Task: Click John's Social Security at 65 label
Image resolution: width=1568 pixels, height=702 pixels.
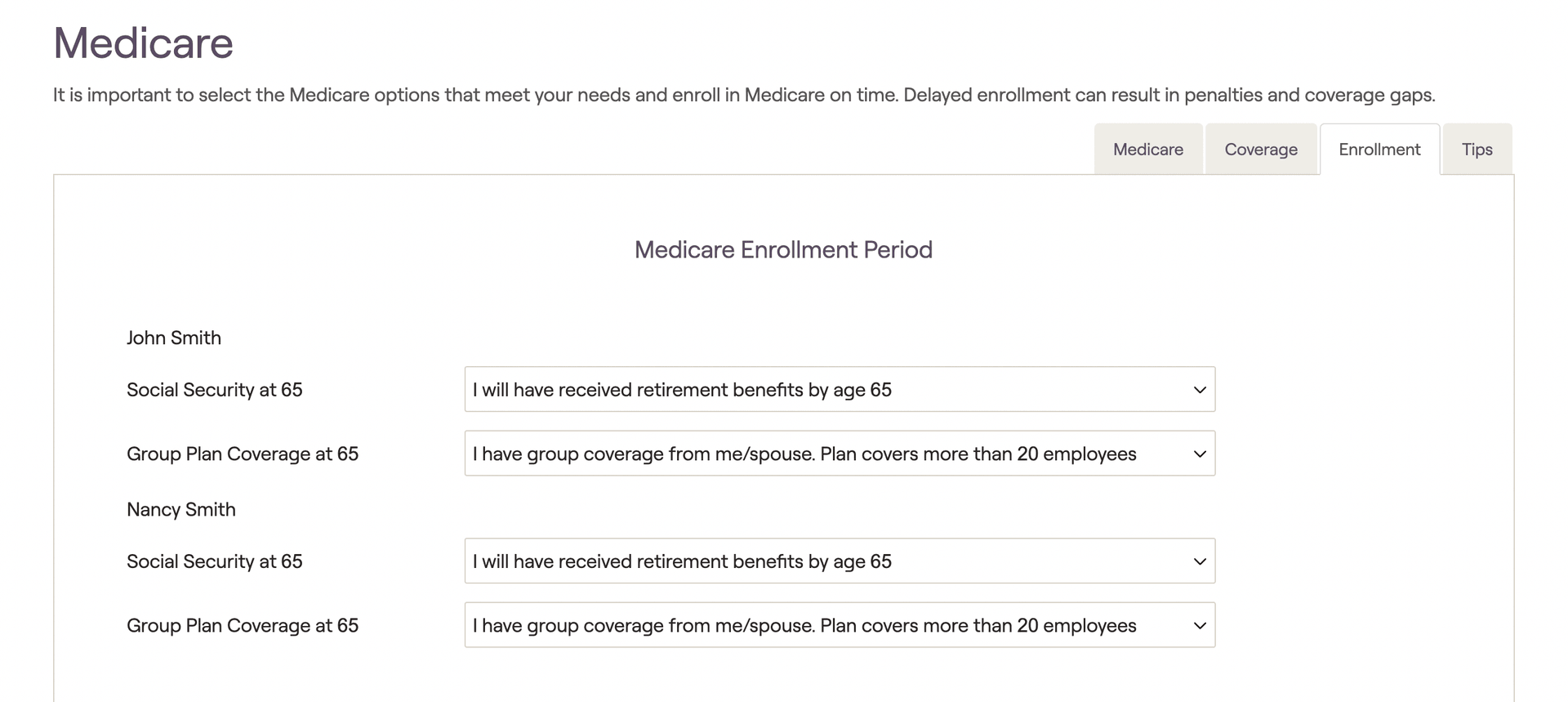Action: tap(215, 390)
